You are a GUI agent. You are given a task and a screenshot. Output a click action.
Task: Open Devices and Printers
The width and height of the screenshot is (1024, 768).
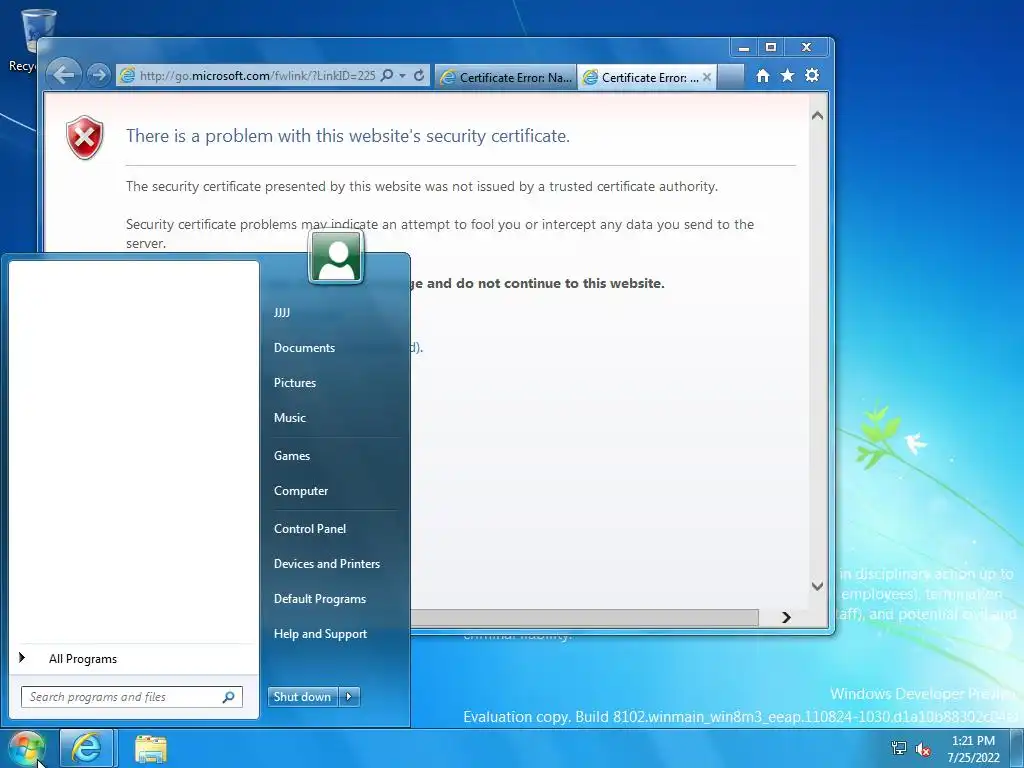point(327,564)
